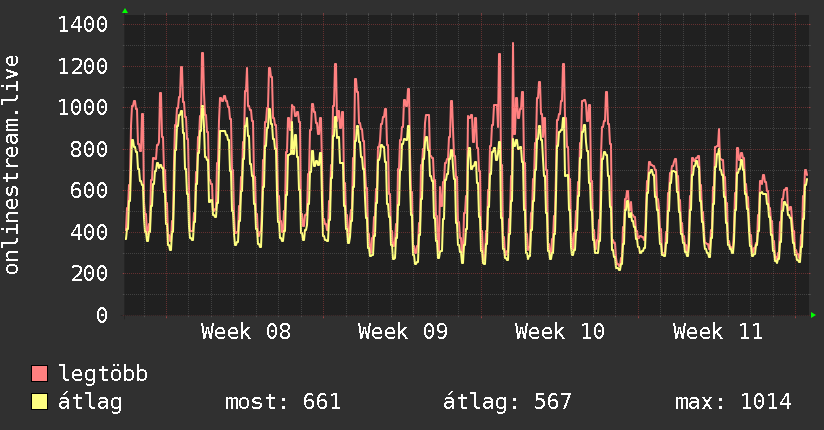The image size is (824, 430).
Task: Click the 600 y-axis tick label
Action: (89, 190)
